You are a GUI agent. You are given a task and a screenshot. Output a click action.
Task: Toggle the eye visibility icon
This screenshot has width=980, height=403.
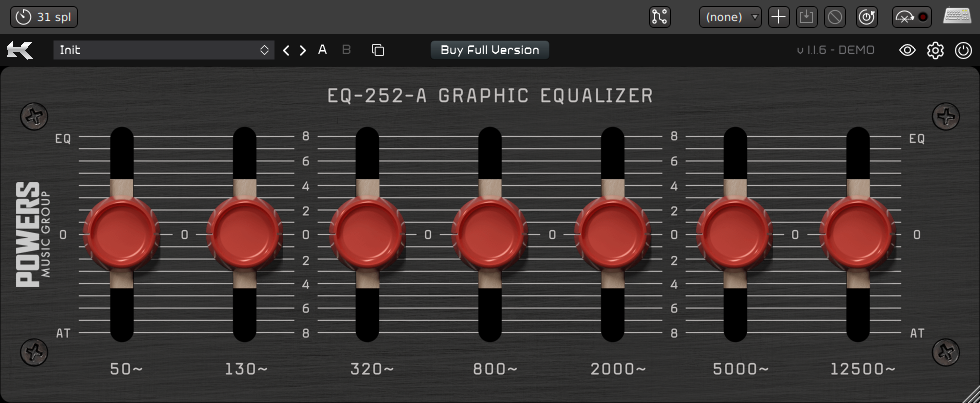coord(907,50)
